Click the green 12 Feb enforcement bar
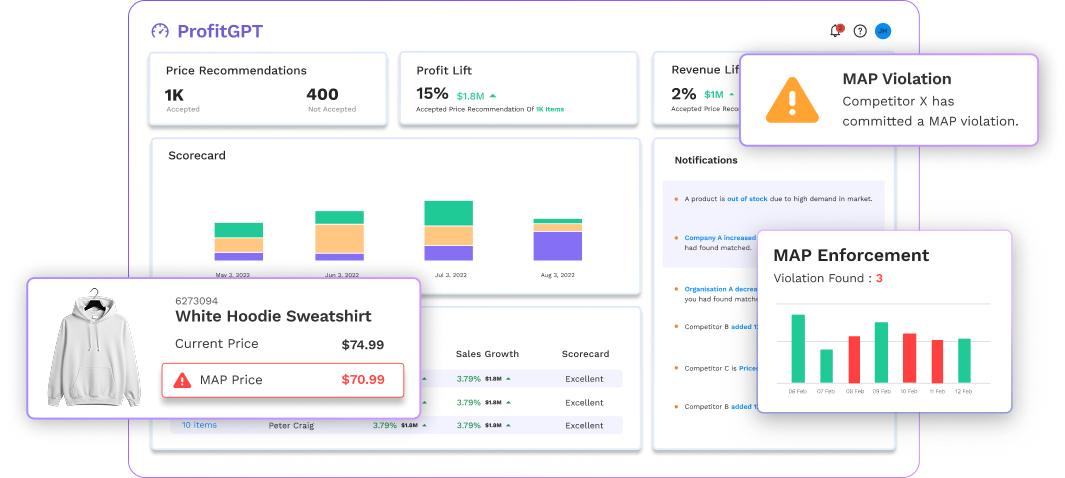 coord(964,361)
